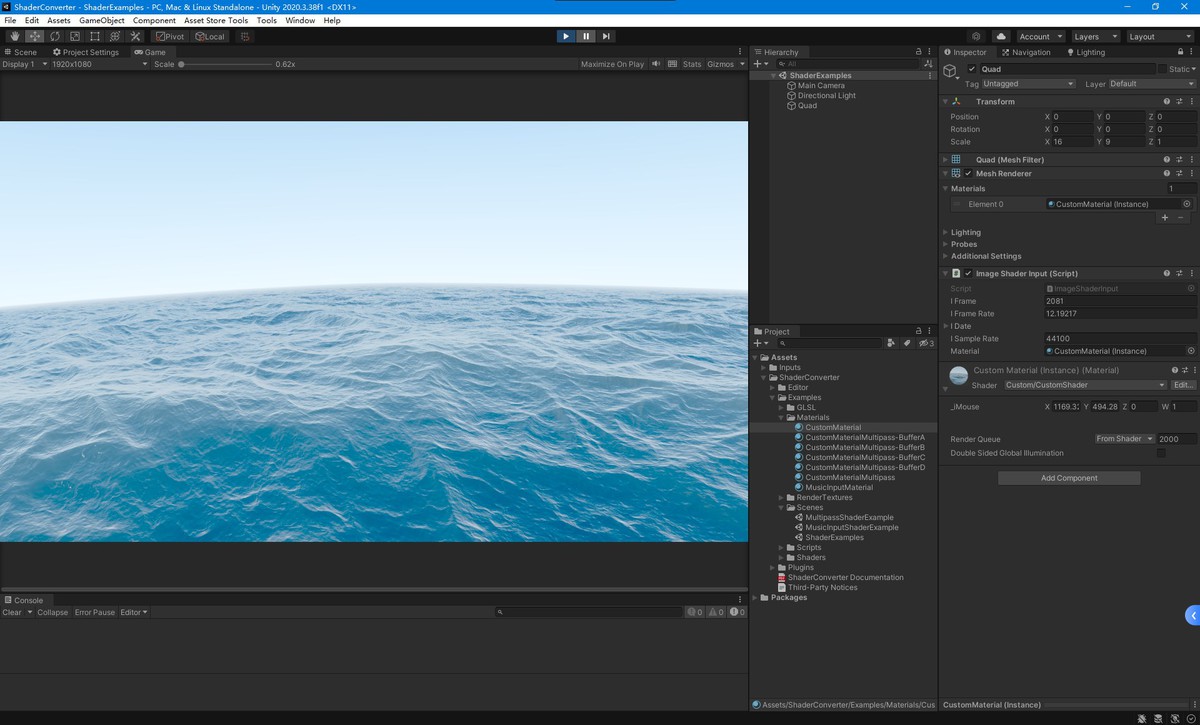Viewport: 1200px width, 725px height.
Task: Search project by type icon
Action: tap(890, 343)
